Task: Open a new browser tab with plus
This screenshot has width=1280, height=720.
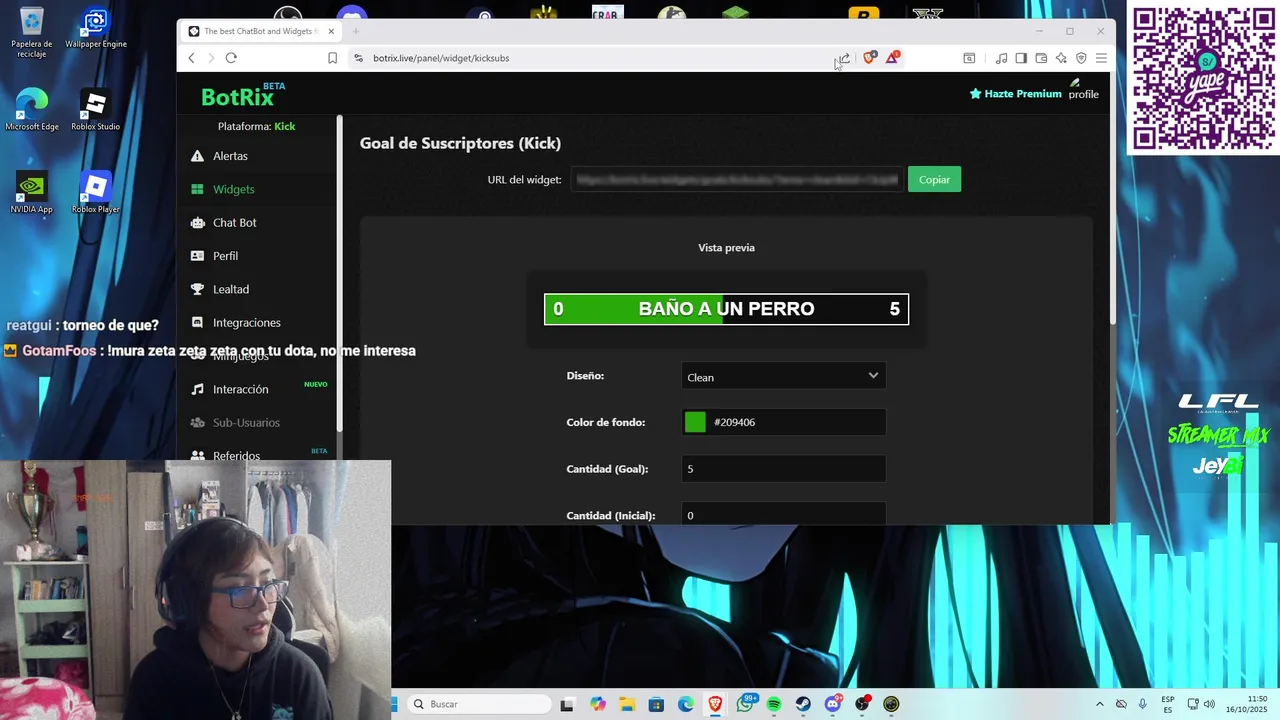Action: pos(355,31)
